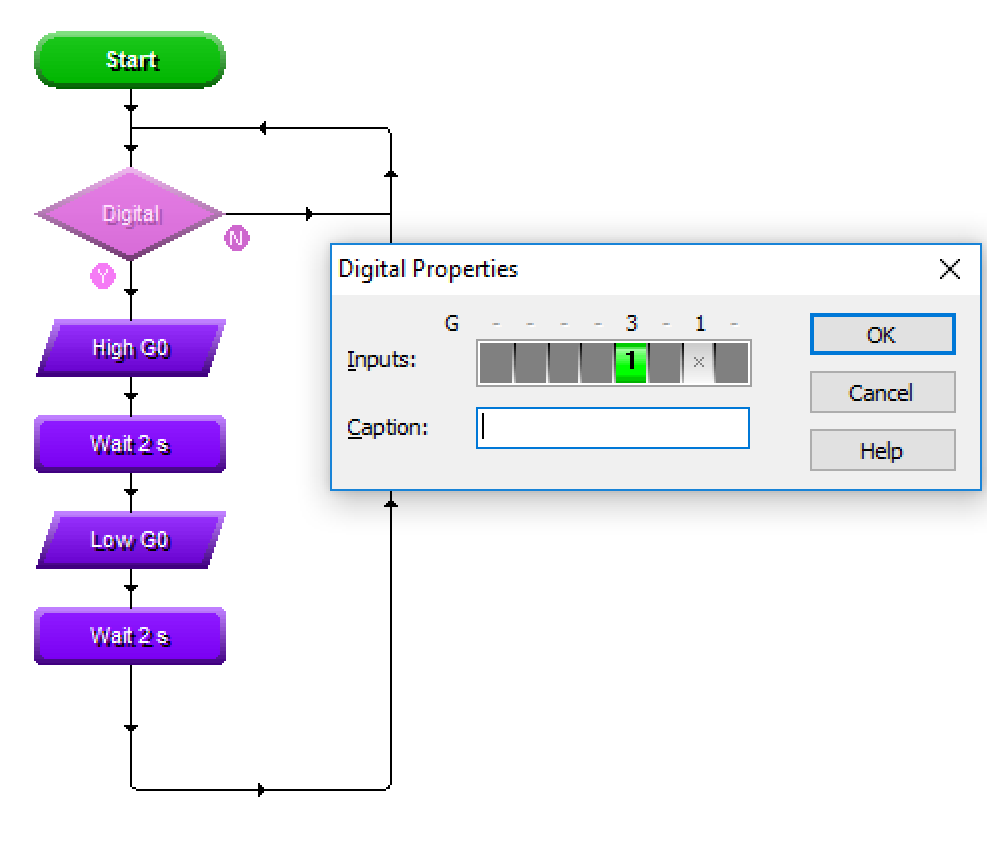Toggle the leftmost grey input bit

(x=496, y=363)
